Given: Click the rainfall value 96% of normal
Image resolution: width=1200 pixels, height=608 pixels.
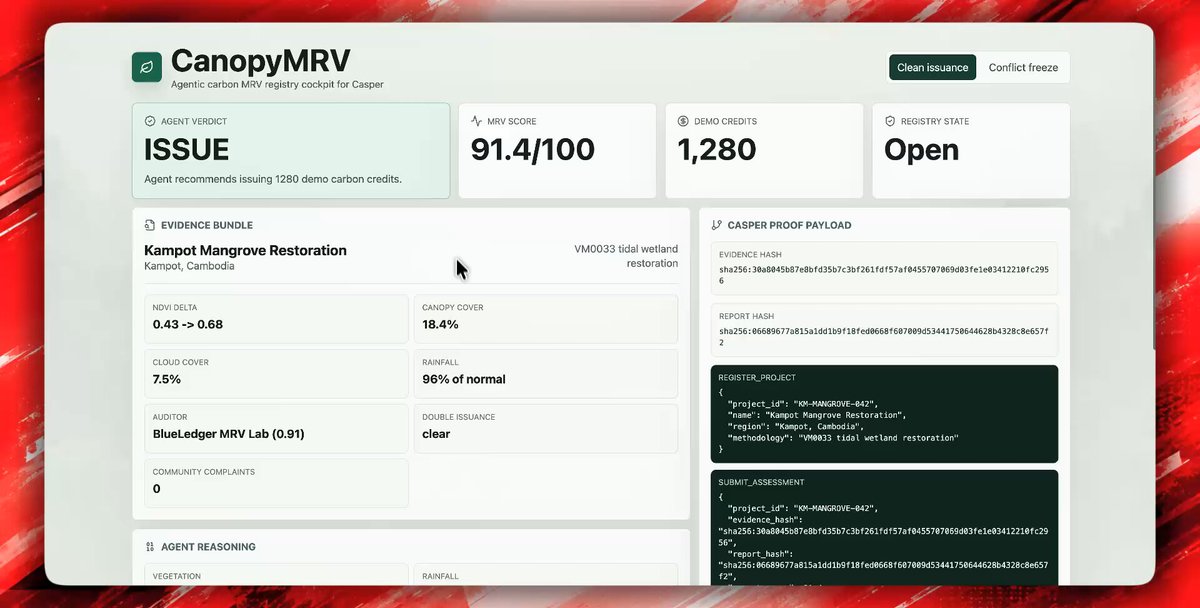Looking at the screenshot, I should [464, 379].
